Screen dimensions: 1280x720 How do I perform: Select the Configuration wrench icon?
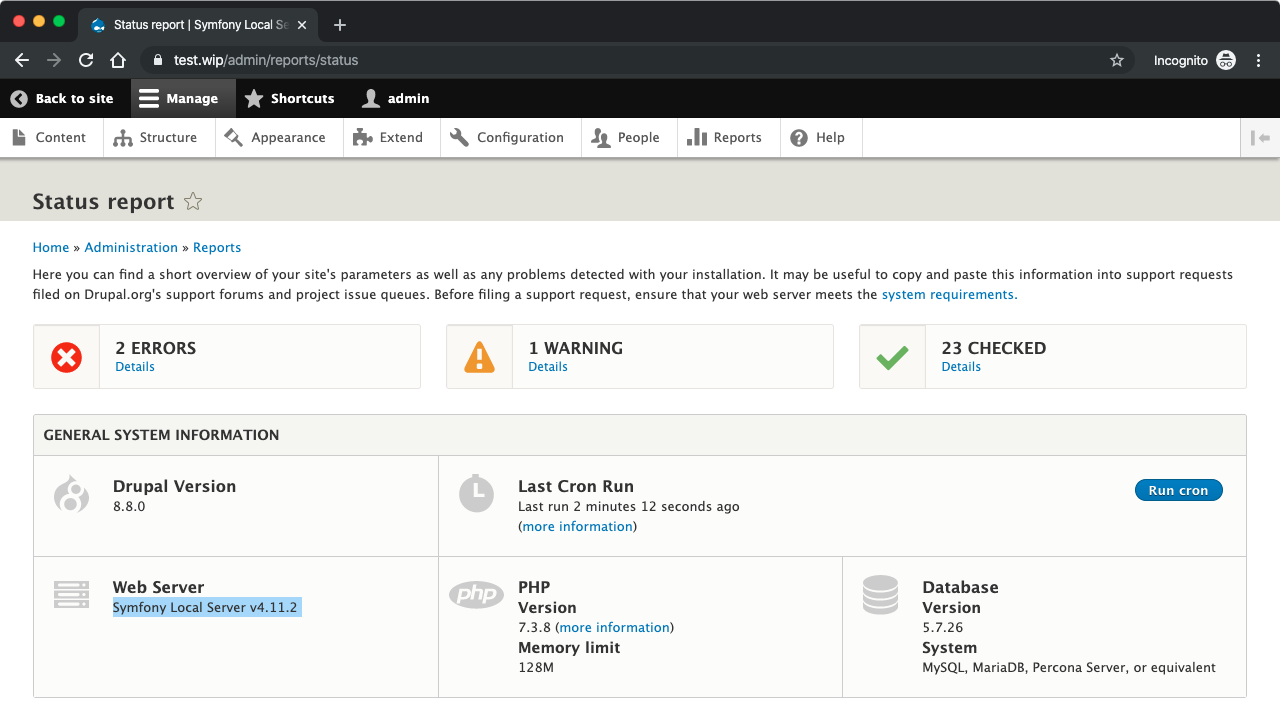tap(461, 137)
